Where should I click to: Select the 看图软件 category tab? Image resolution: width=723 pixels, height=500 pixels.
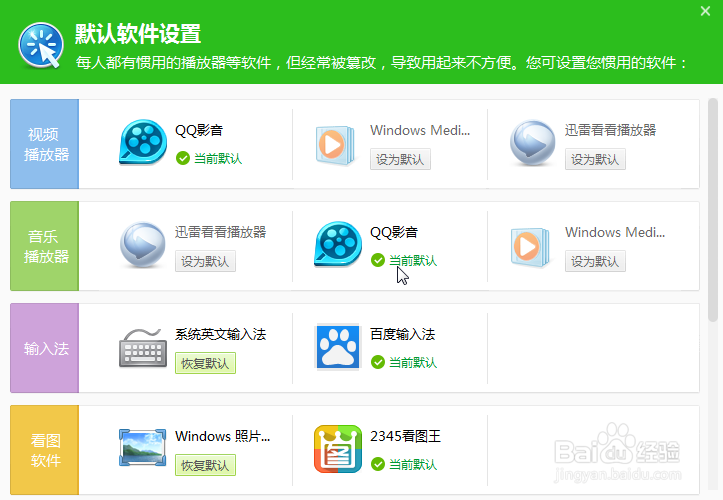pos(45,450)
